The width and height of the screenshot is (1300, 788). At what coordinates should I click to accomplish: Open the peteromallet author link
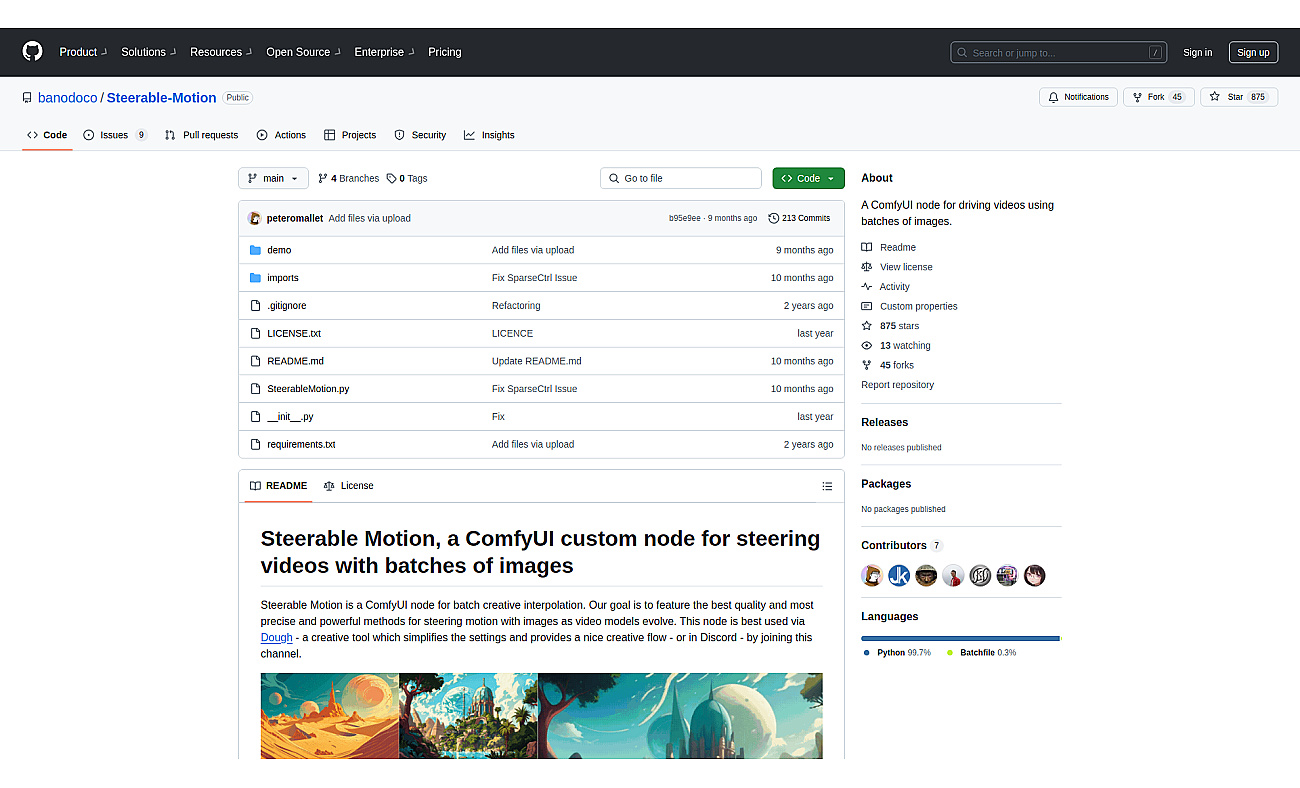coord(295,218)
